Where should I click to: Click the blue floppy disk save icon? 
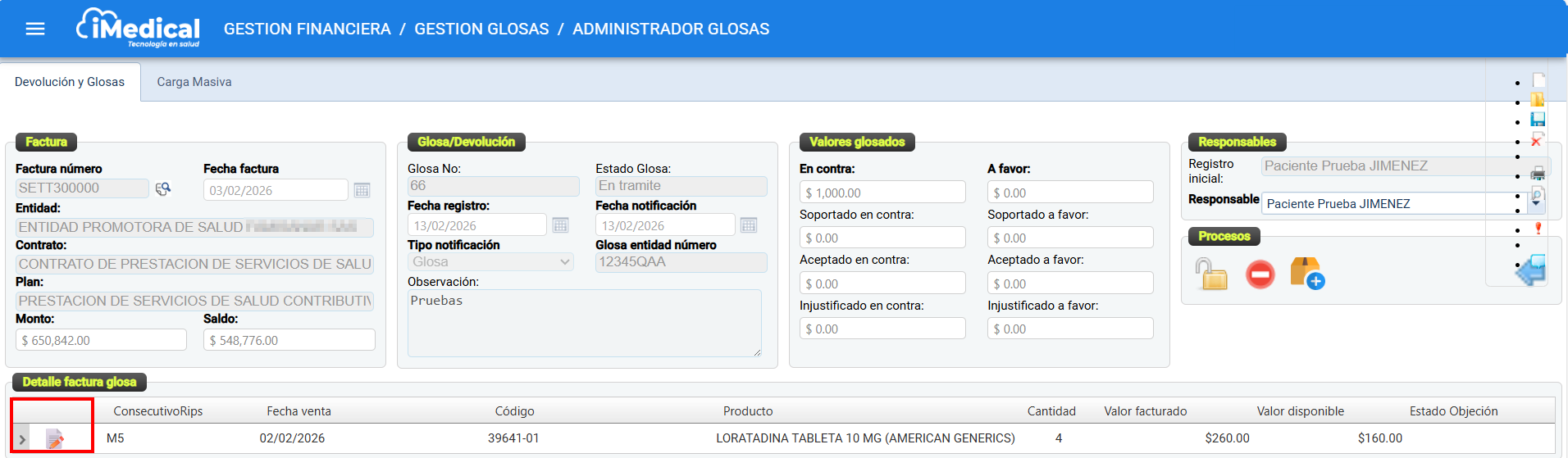coord(1538,120)
